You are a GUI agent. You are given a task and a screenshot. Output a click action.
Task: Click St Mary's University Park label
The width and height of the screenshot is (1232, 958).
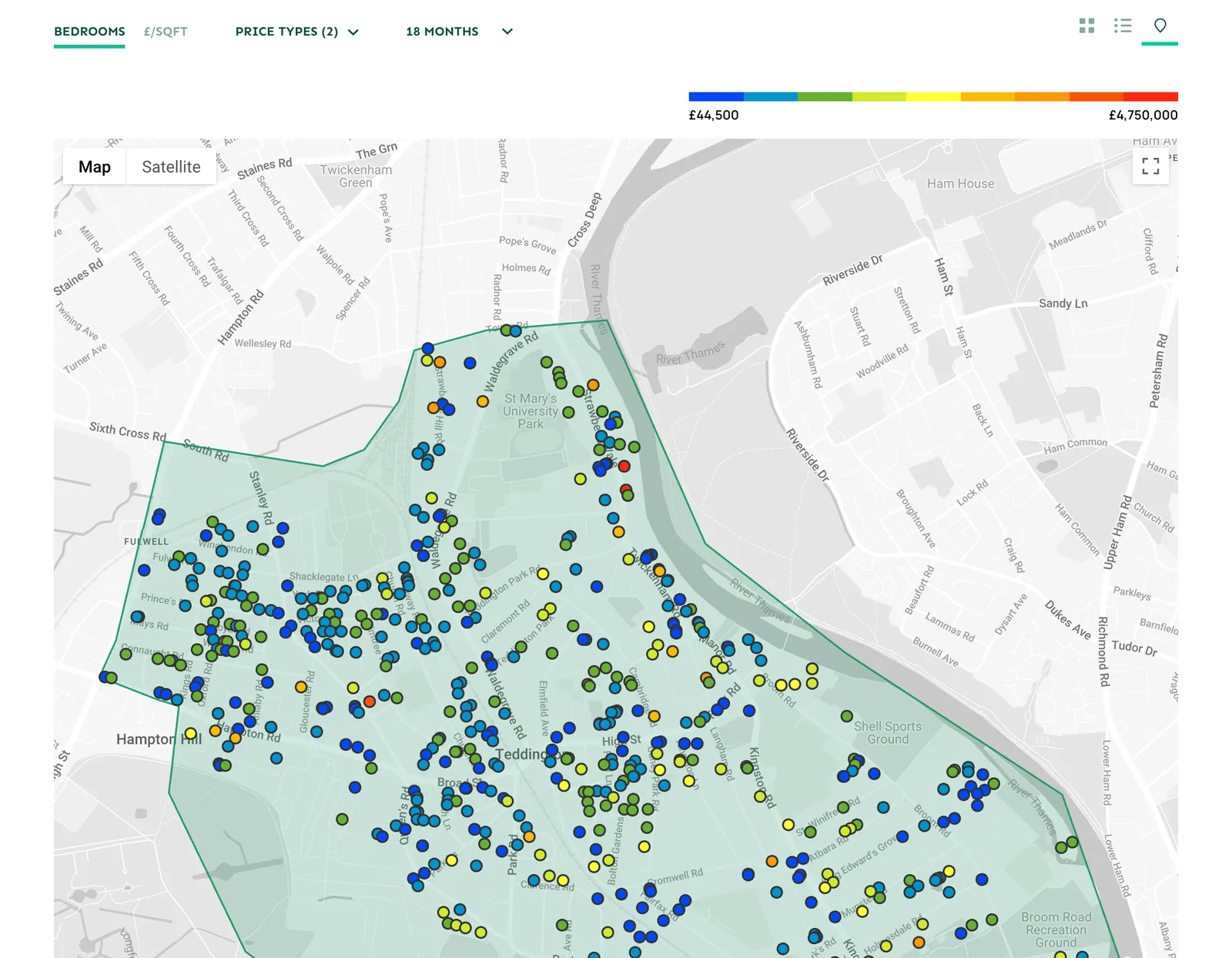tap(531, 411)
